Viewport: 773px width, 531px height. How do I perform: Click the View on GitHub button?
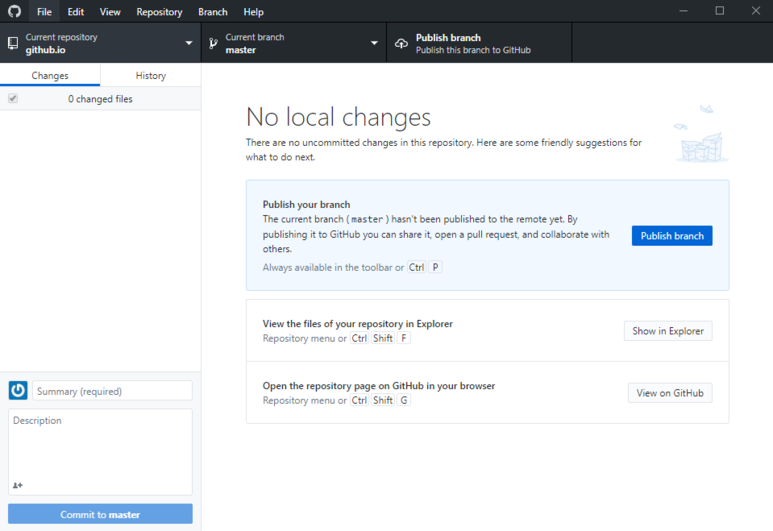670,393
